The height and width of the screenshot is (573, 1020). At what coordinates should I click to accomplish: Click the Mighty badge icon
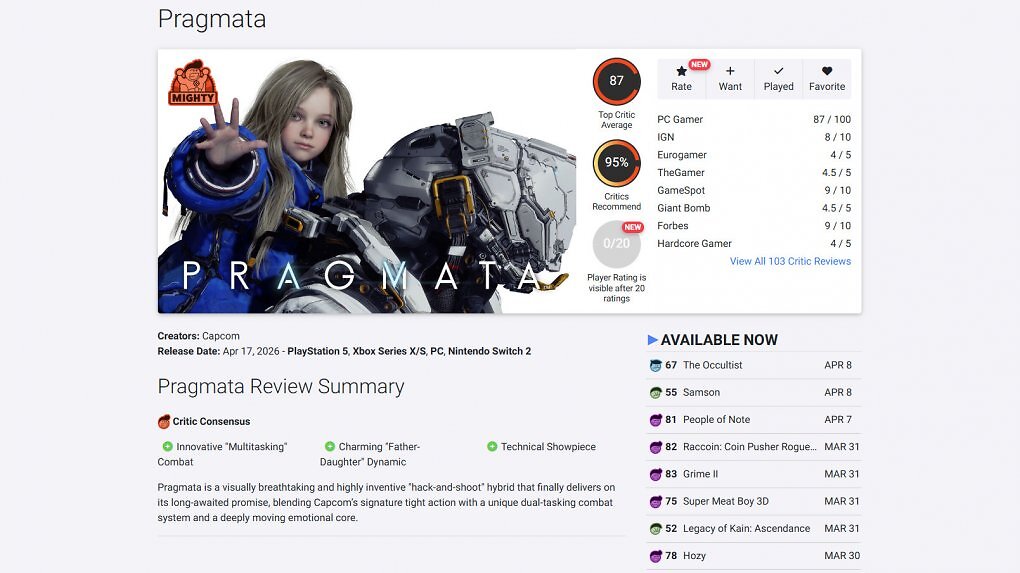[192, 83]
